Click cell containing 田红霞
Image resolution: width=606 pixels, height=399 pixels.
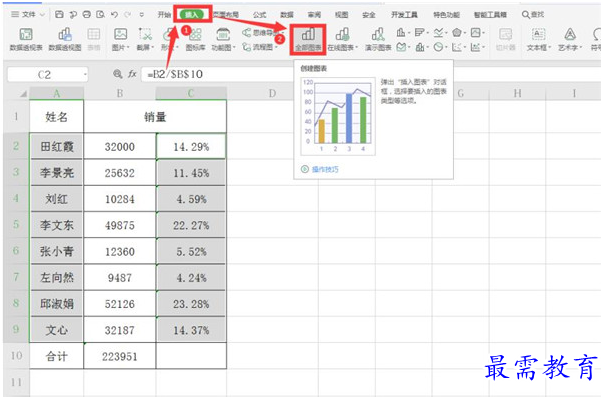tap(56, 147)
